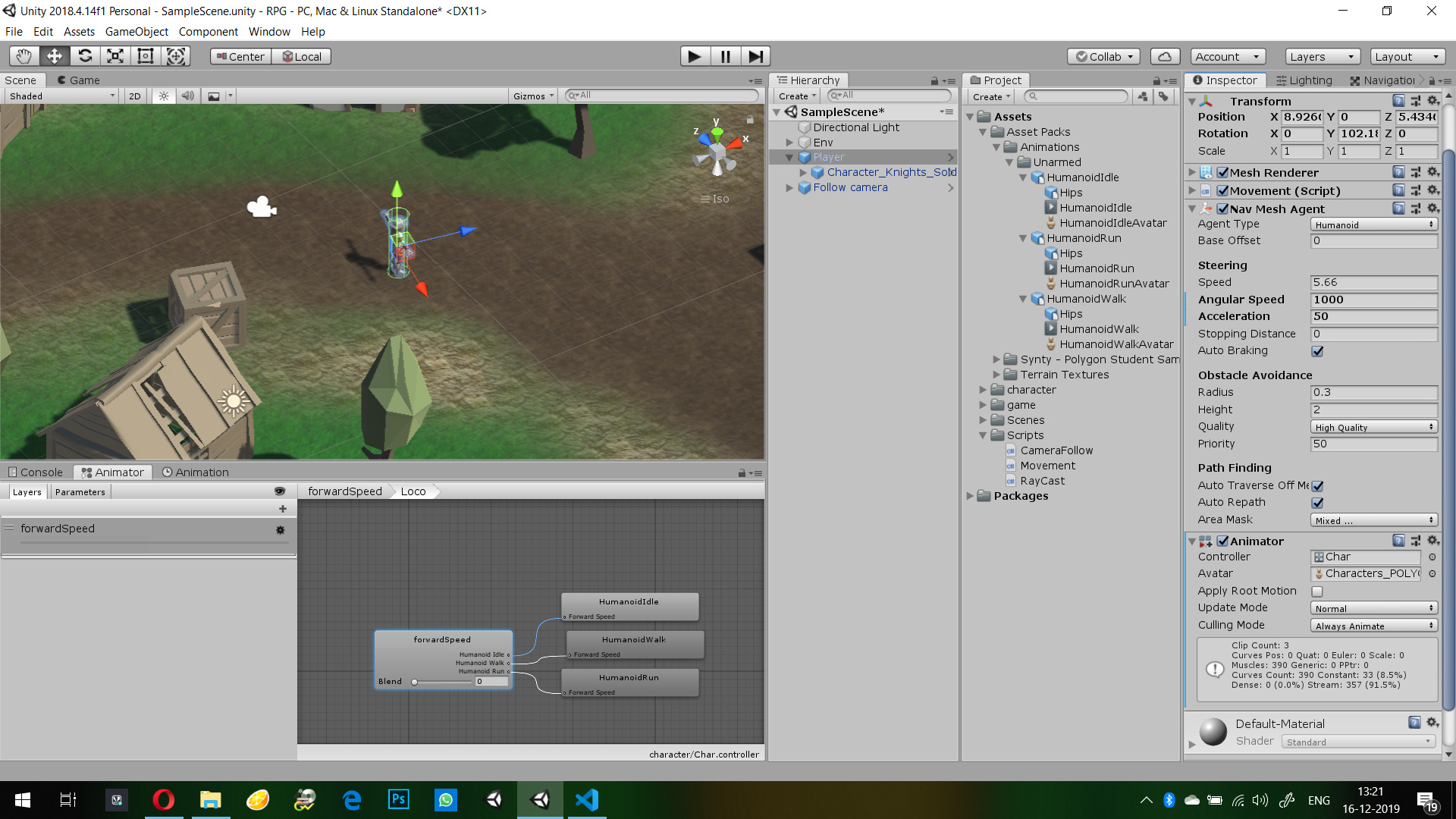The image size is (1456, 819).
Task: Select the Rotate tool
Action: 85,55
